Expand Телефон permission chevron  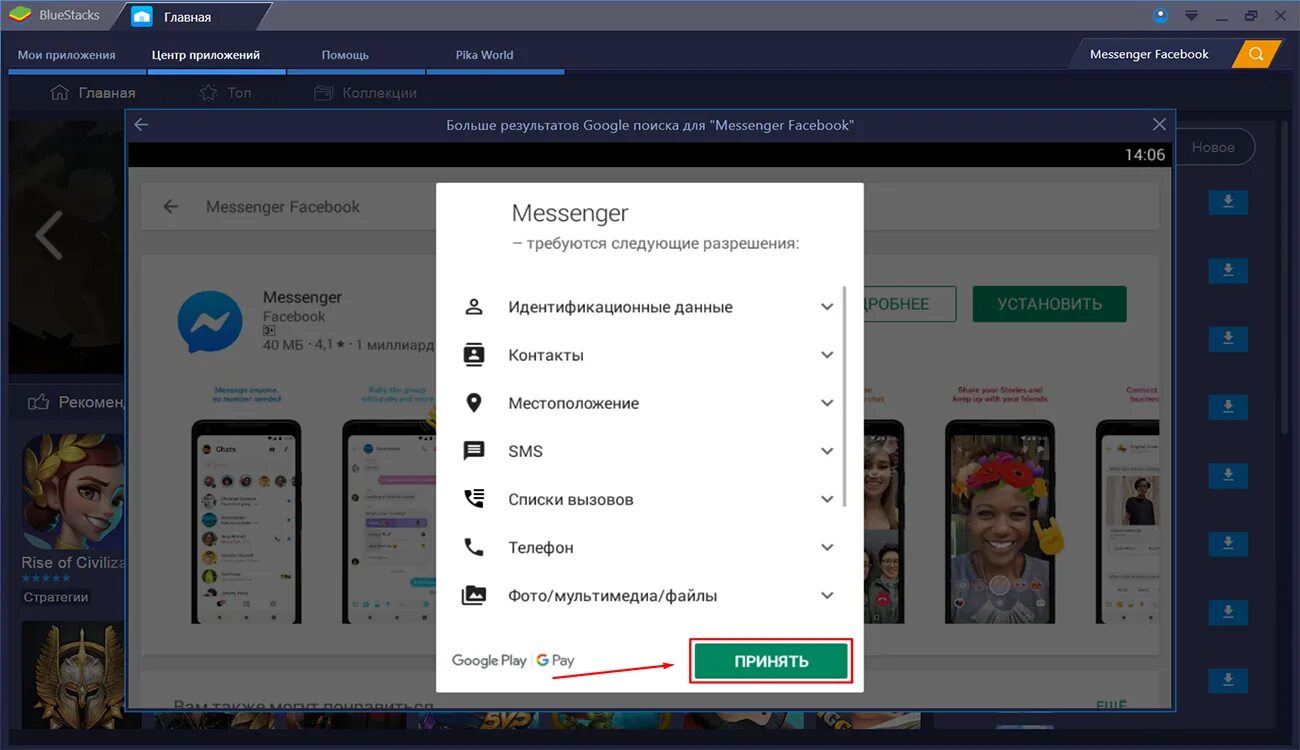827,547
